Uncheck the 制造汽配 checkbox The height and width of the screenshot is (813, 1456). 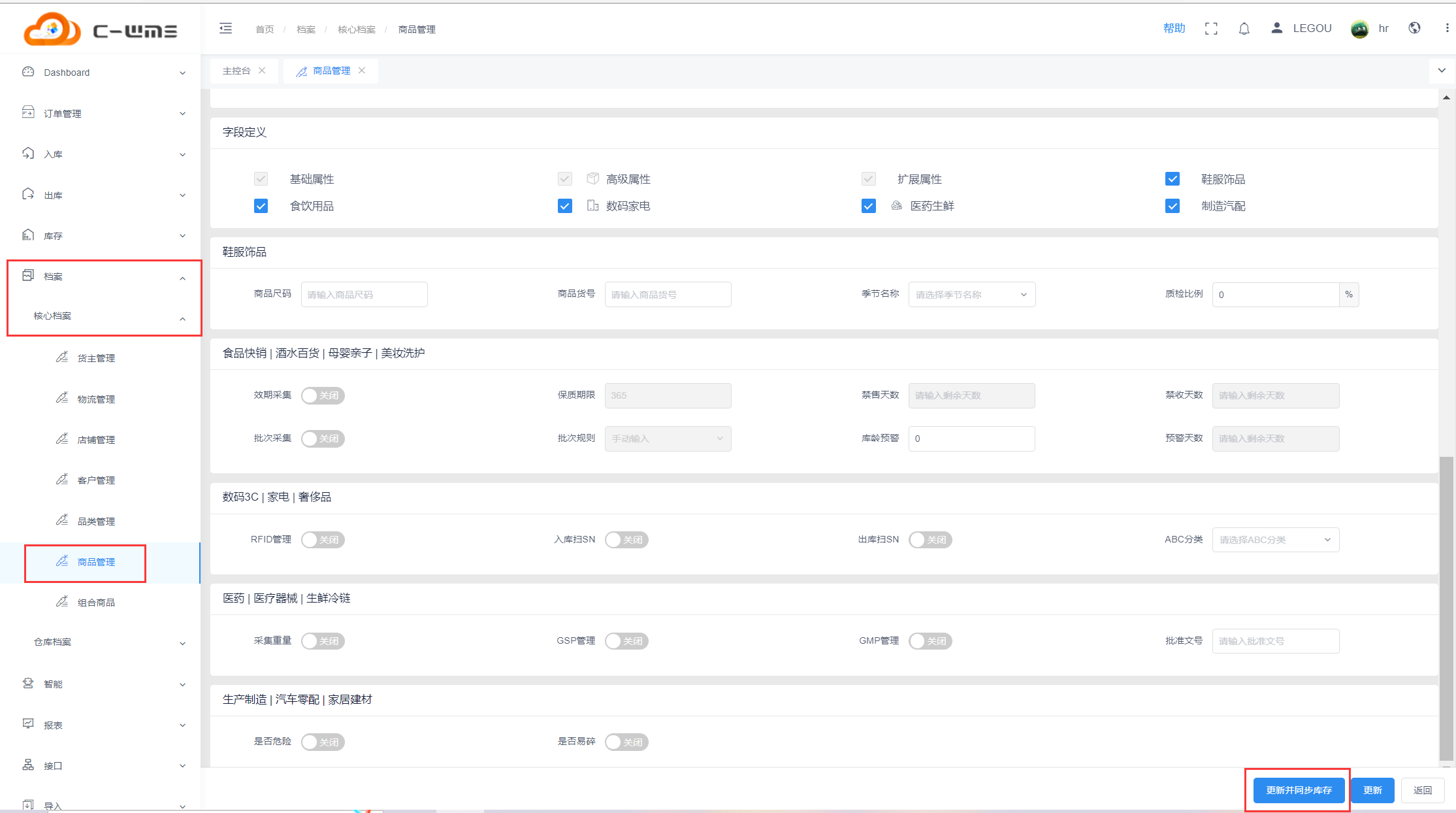[x=1173, y=207]
